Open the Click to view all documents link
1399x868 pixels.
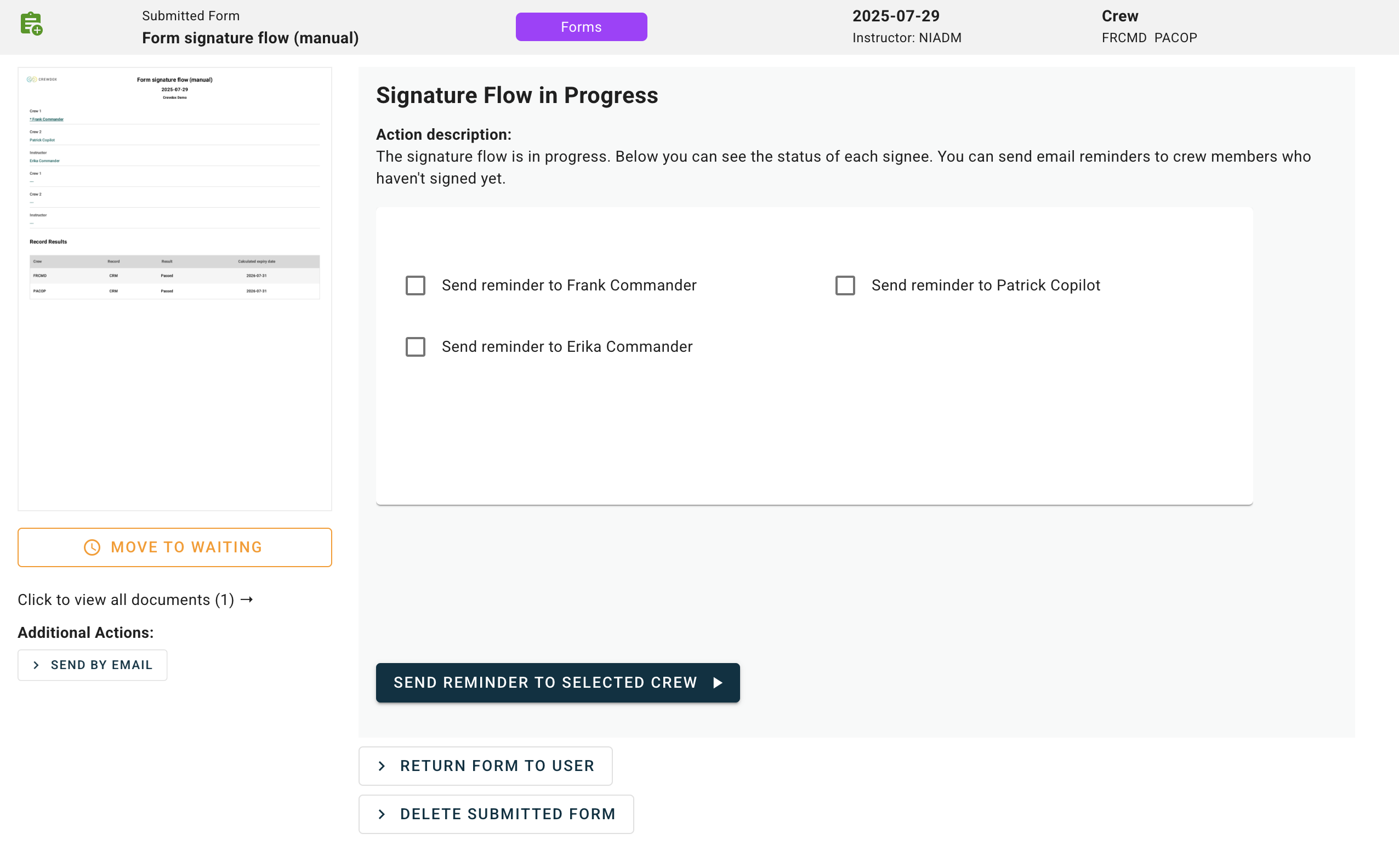tap(126, 599)
